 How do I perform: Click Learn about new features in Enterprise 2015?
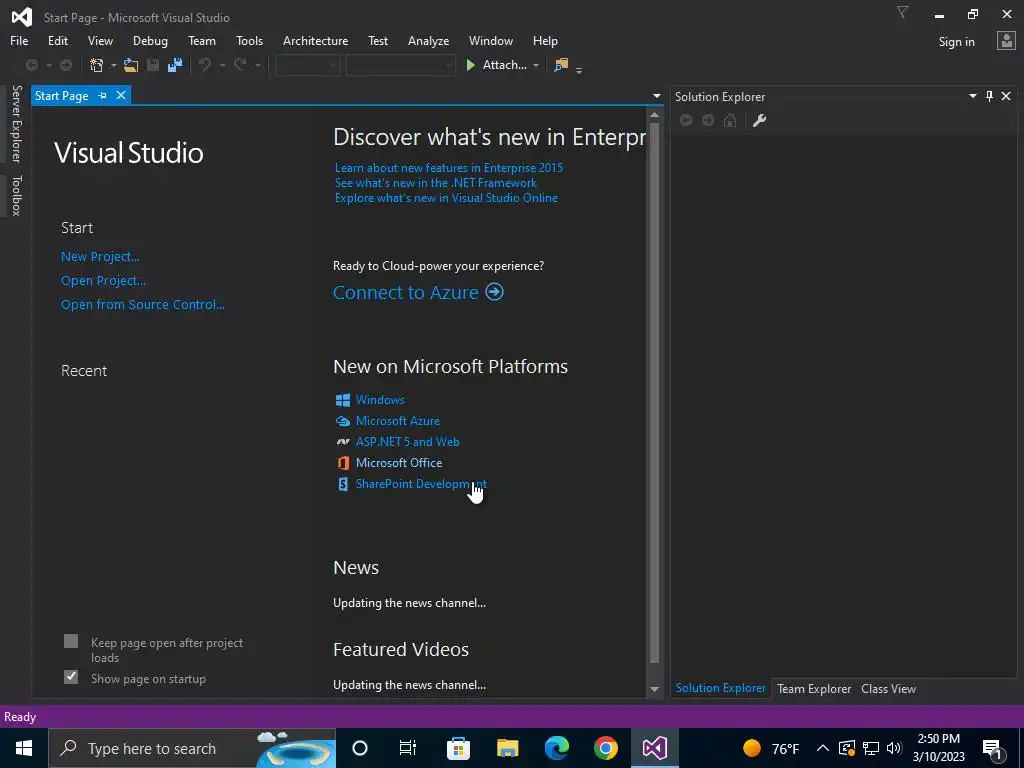pos(449,168)
